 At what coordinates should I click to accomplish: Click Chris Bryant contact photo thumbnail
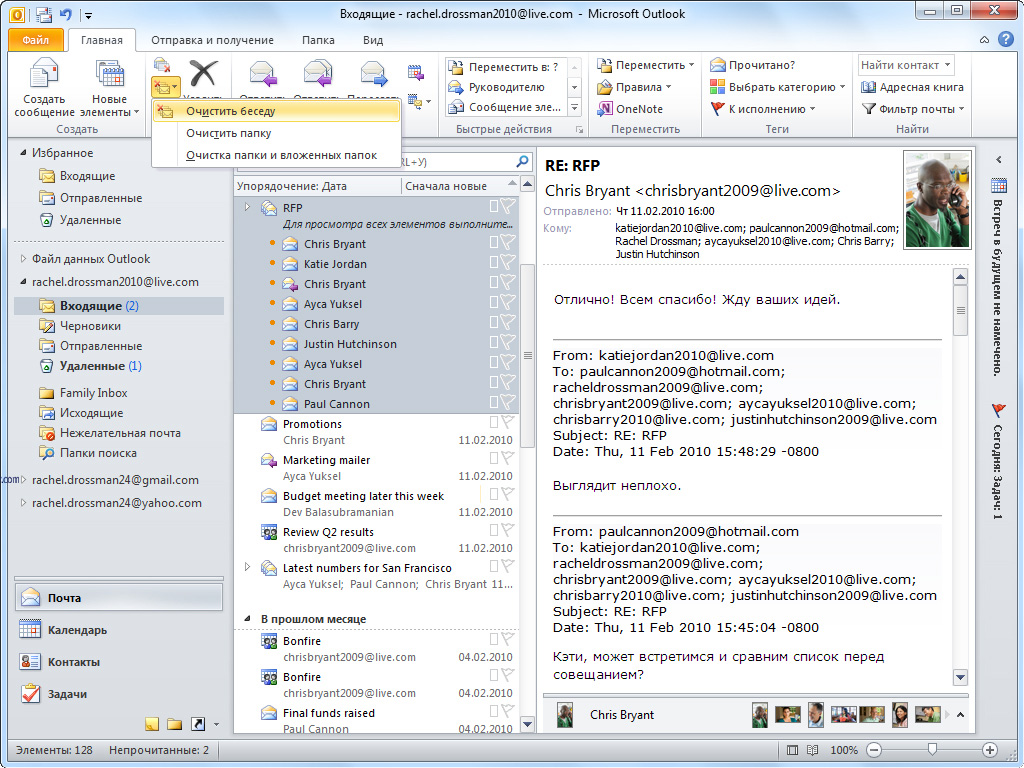pos(565,715)
